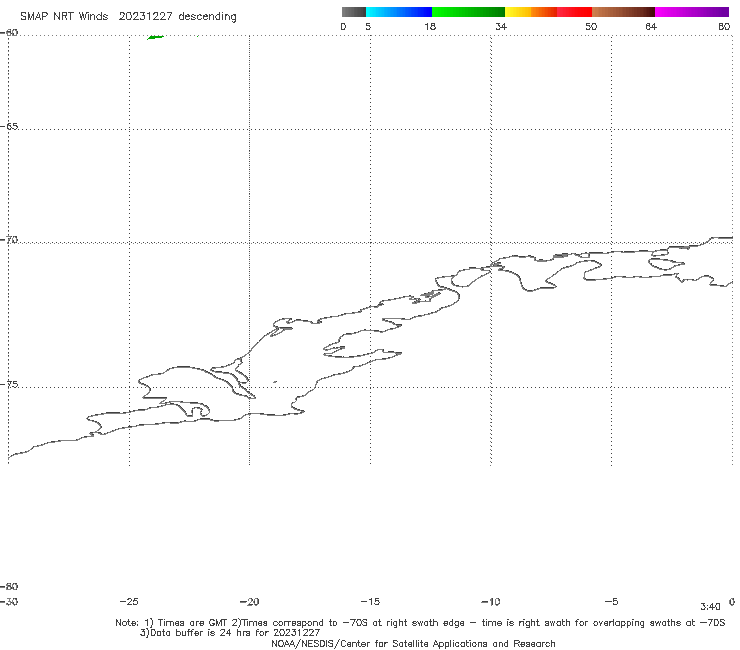Viewport: 740px width, 650px height.
Task: Click the green wind data patch near -60 latitude
Action: pyautogui.click(x=156, y=37)
